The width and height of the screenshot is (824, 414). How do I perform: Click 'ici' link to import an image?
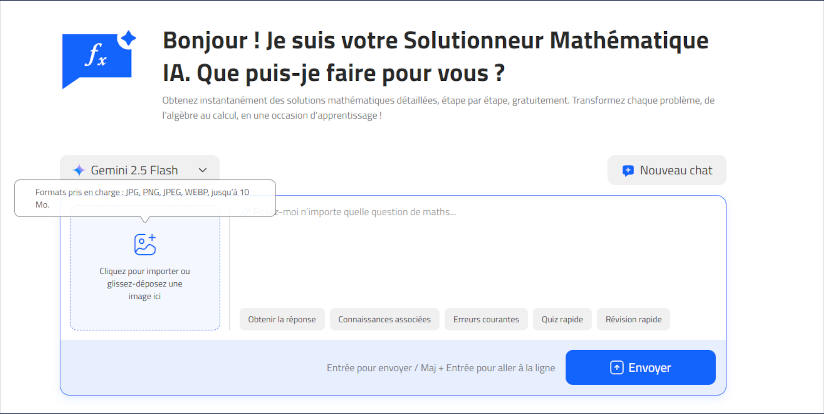click(x=157, y=296)
